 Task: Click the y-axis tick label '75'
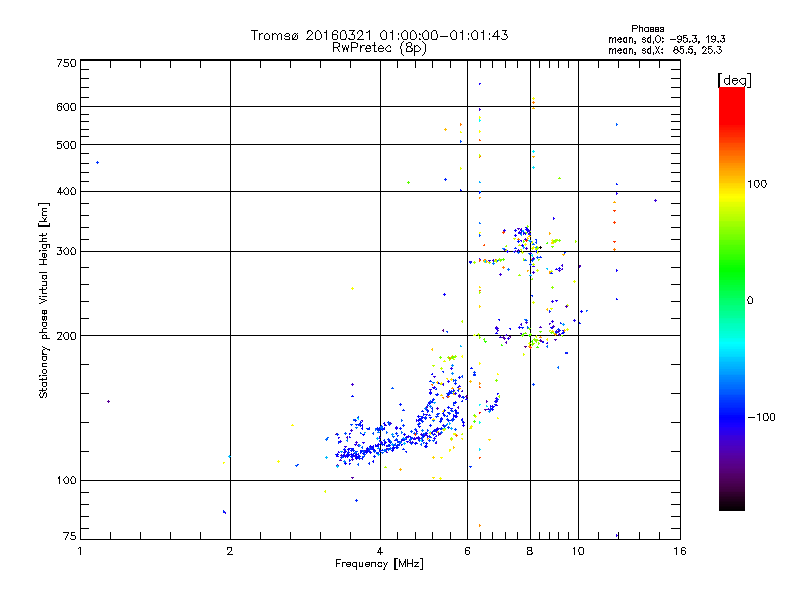pyautogui.click(x=70, y=536)
